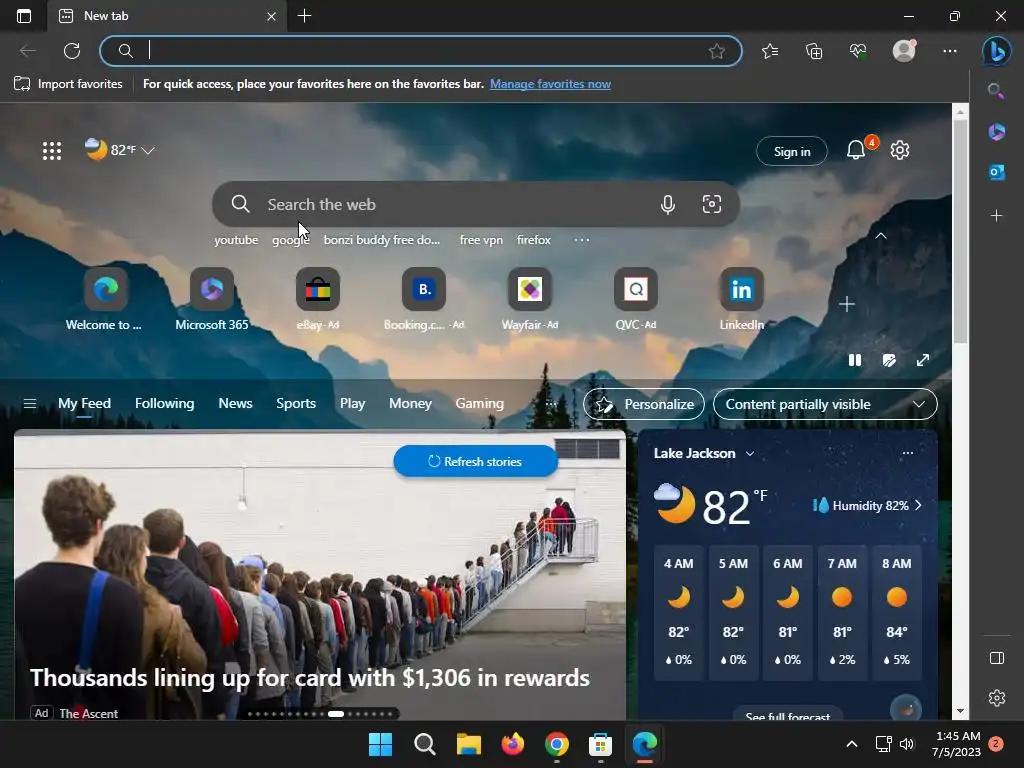
Task: Open Humidity 82% details chevron
Action: [918, 505]
